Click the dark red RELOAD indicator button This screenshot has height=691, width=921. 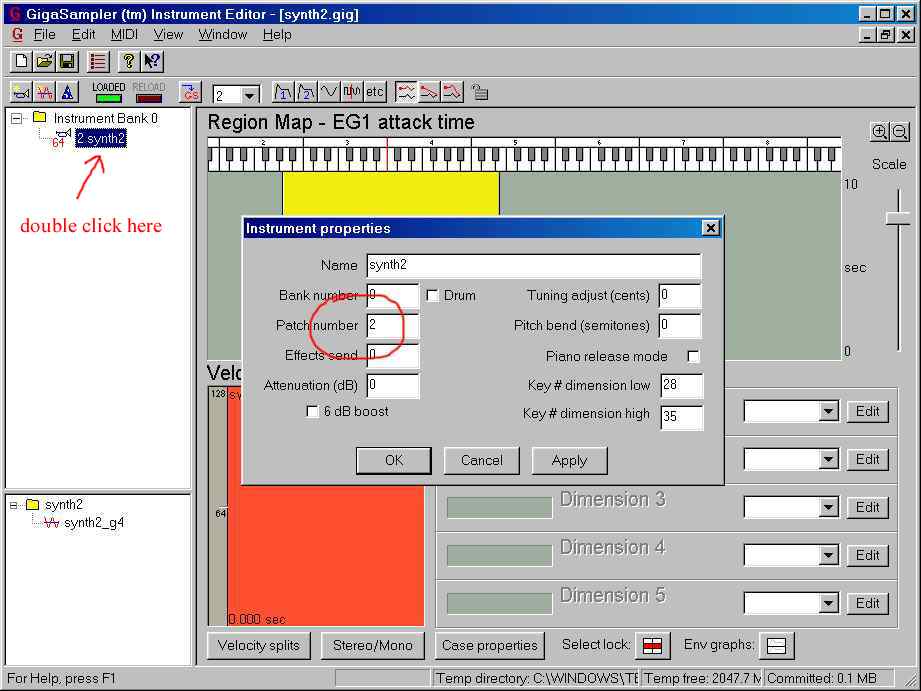point(149,92)
